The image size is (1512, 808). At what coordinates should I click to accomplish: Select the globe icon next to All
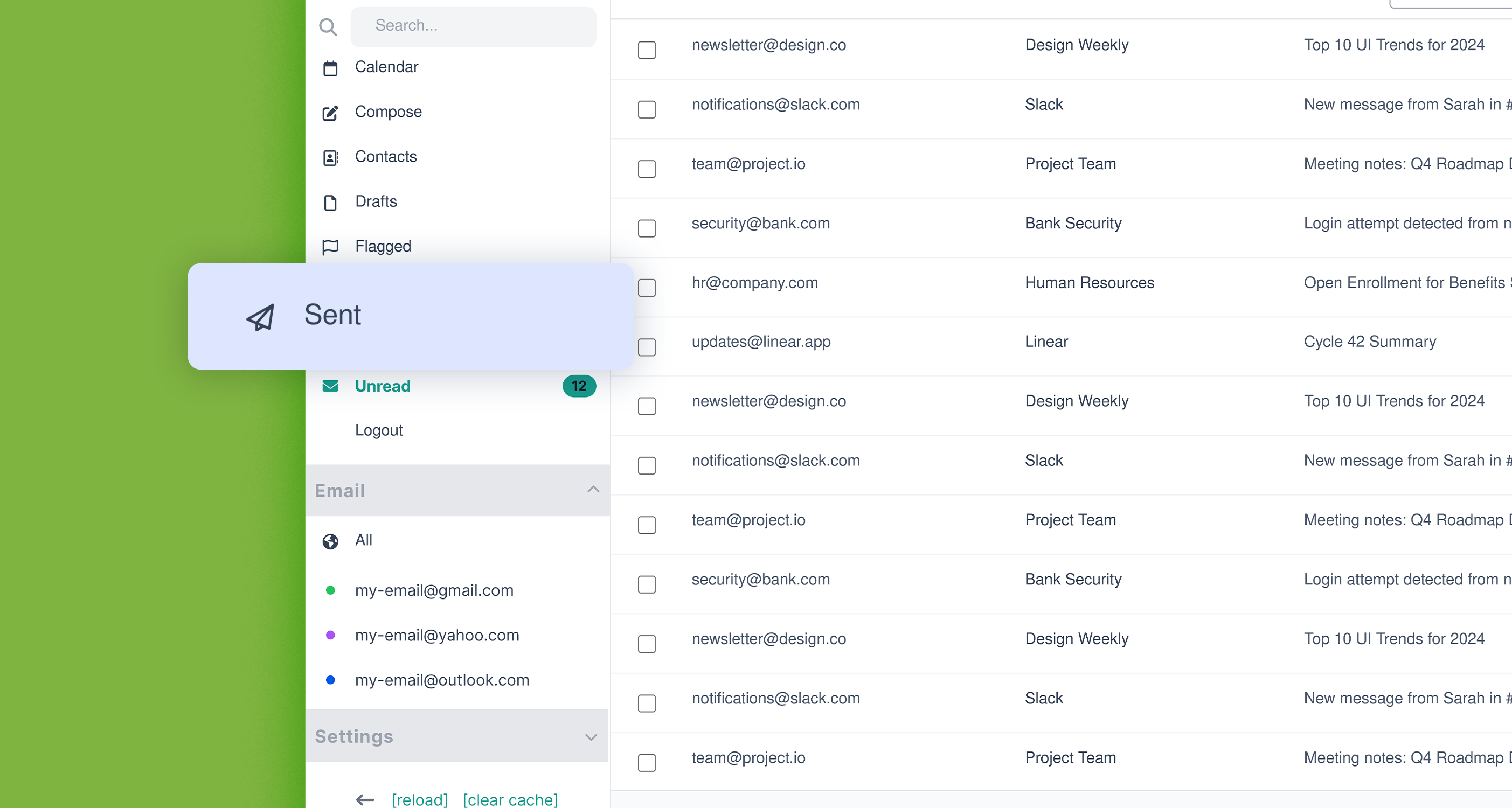click(331, 541)
